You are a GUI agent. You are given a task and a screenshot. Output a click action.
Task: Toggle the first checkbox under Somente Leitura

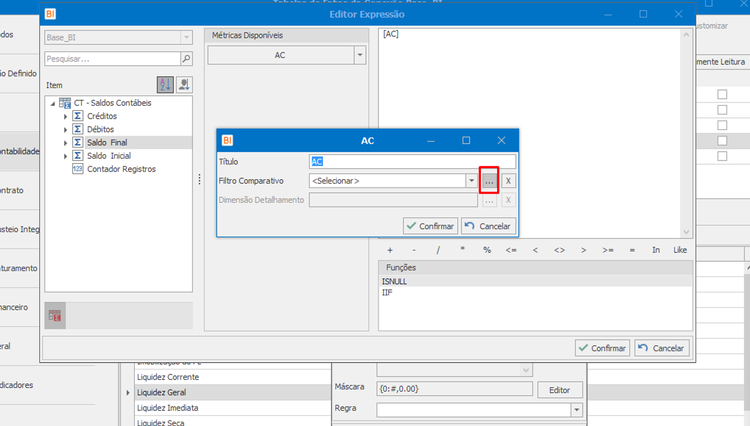722,94
